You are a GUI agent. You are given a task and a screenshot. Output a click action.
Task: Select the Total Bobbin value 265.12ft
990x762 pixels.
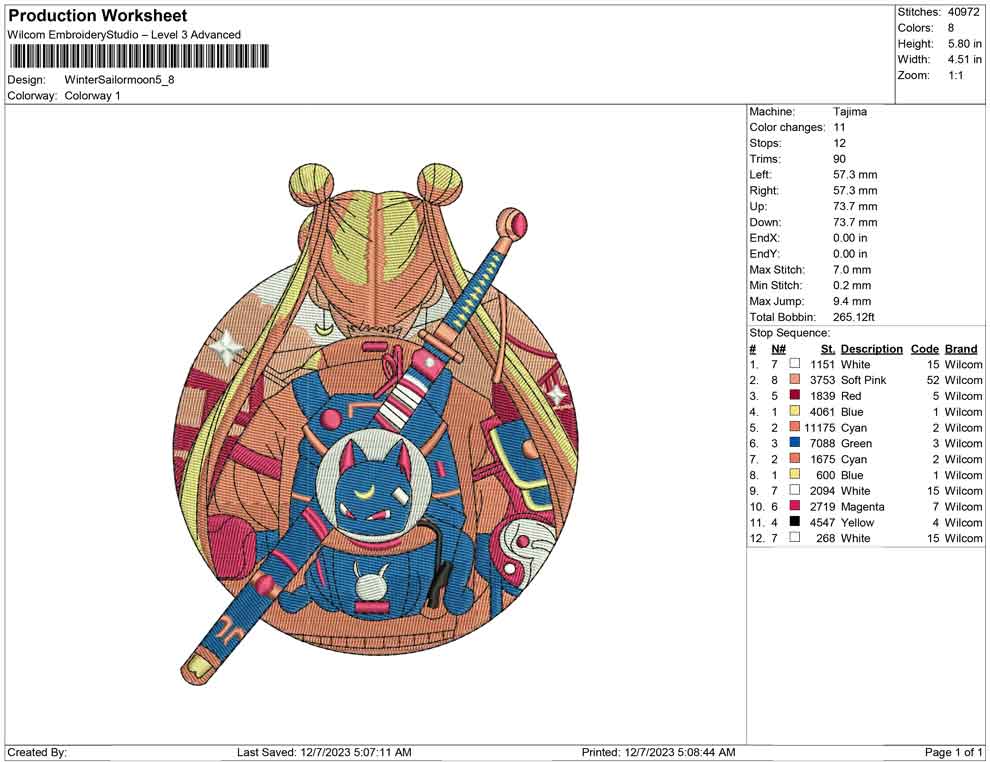point(854,317)
